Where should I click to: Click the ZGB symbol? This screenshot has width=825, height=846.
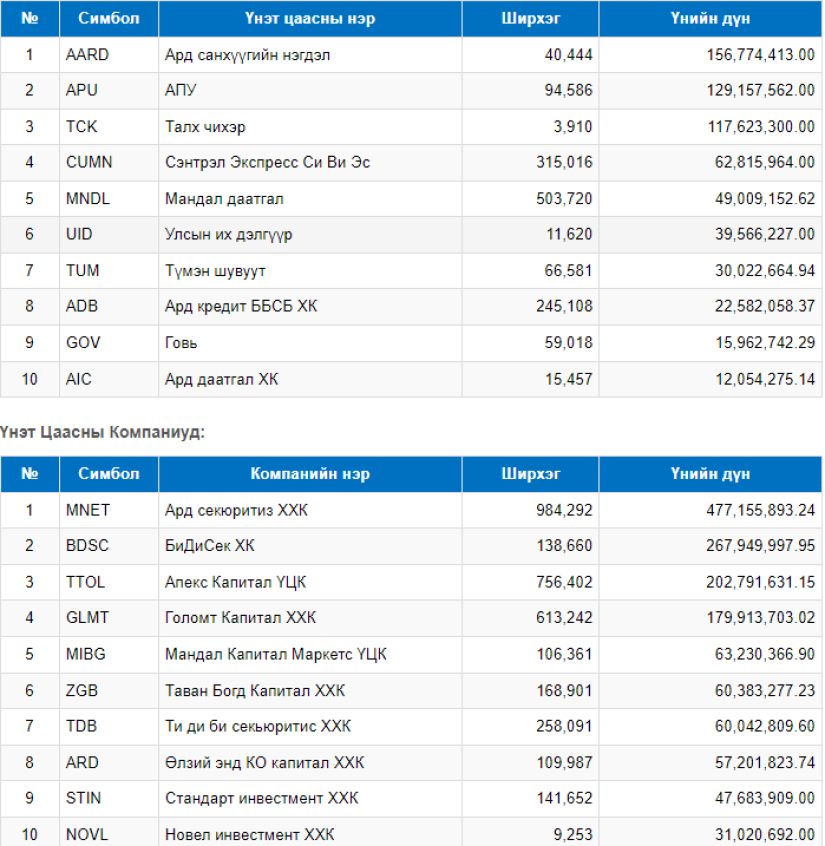coord(81,691)
